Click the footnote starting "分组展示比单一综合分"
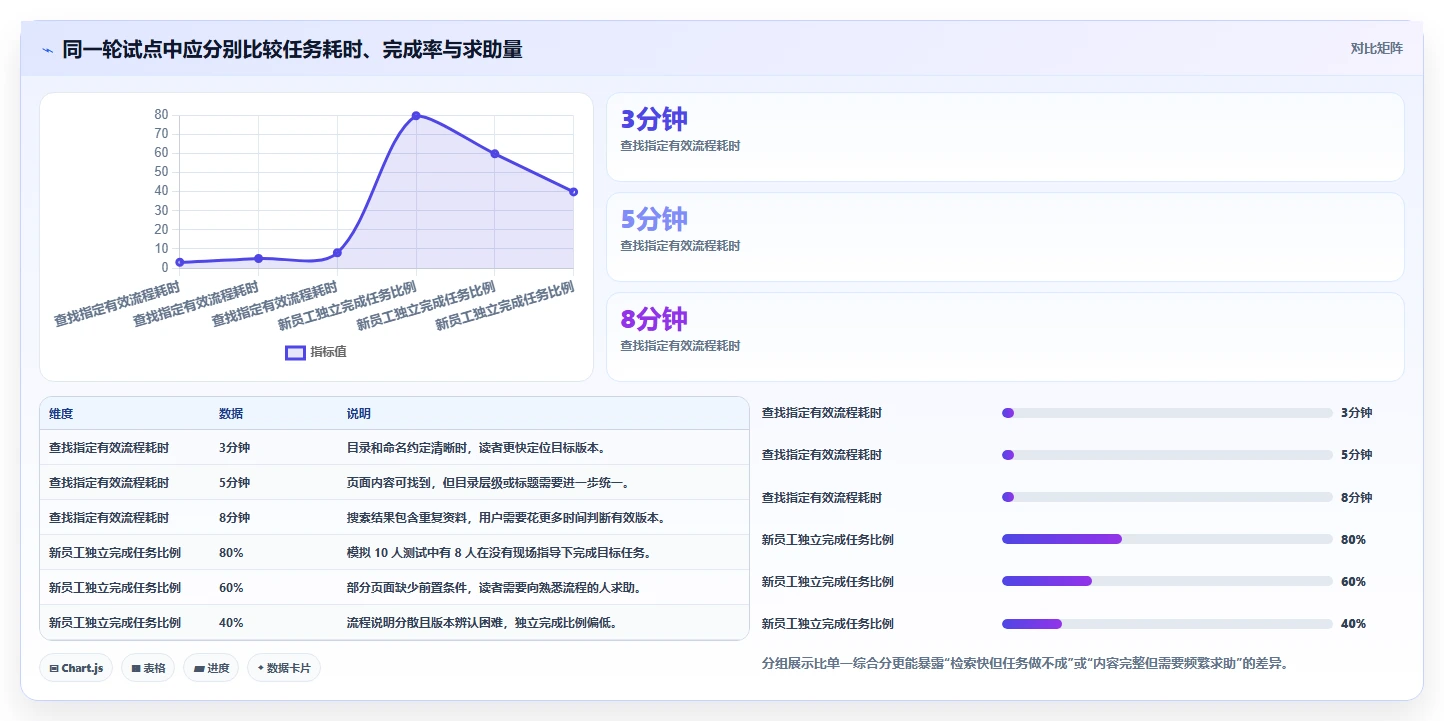1444x721 pixels. [1025, 664]
